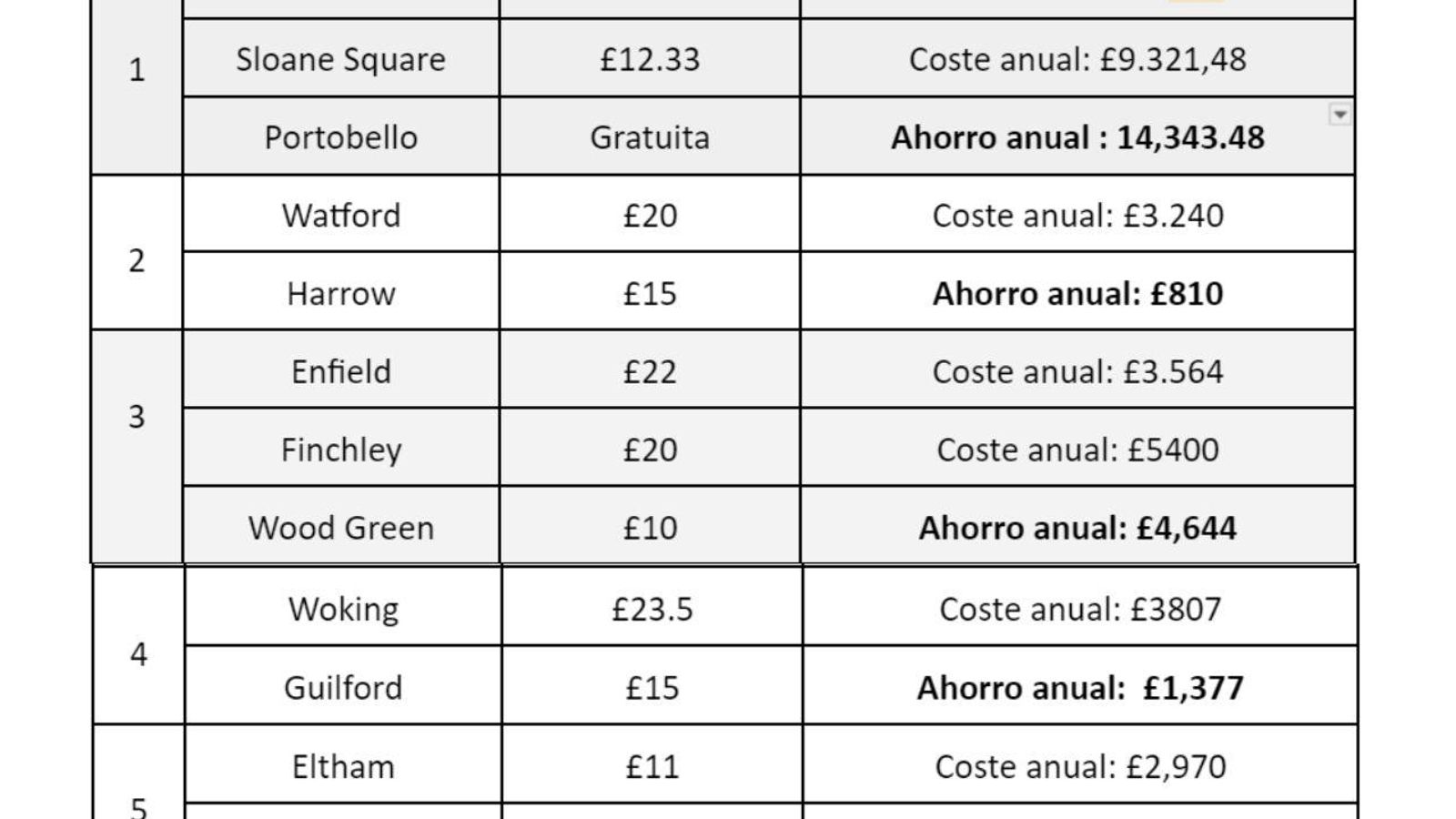This screenshot has height=819, width=1456.
Task: Click the Ahorro anual £1,377 cell
Action: [1079, 687]
